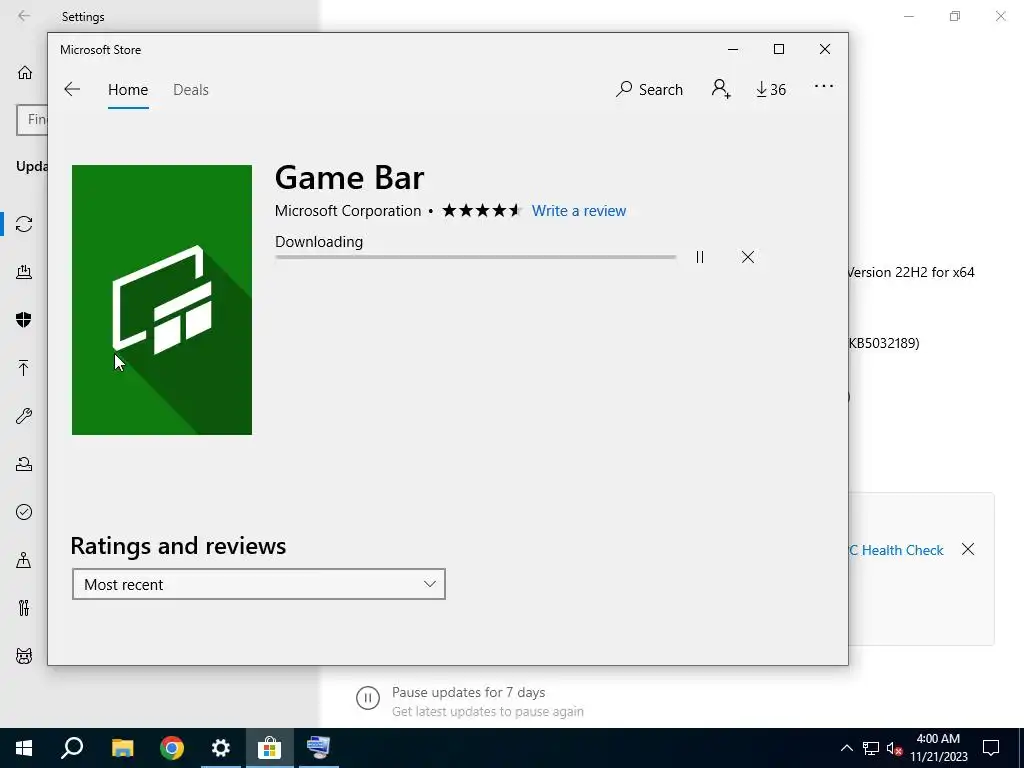Show hidden system tray icons
The image size is (1024, 768).
(846, 748)
